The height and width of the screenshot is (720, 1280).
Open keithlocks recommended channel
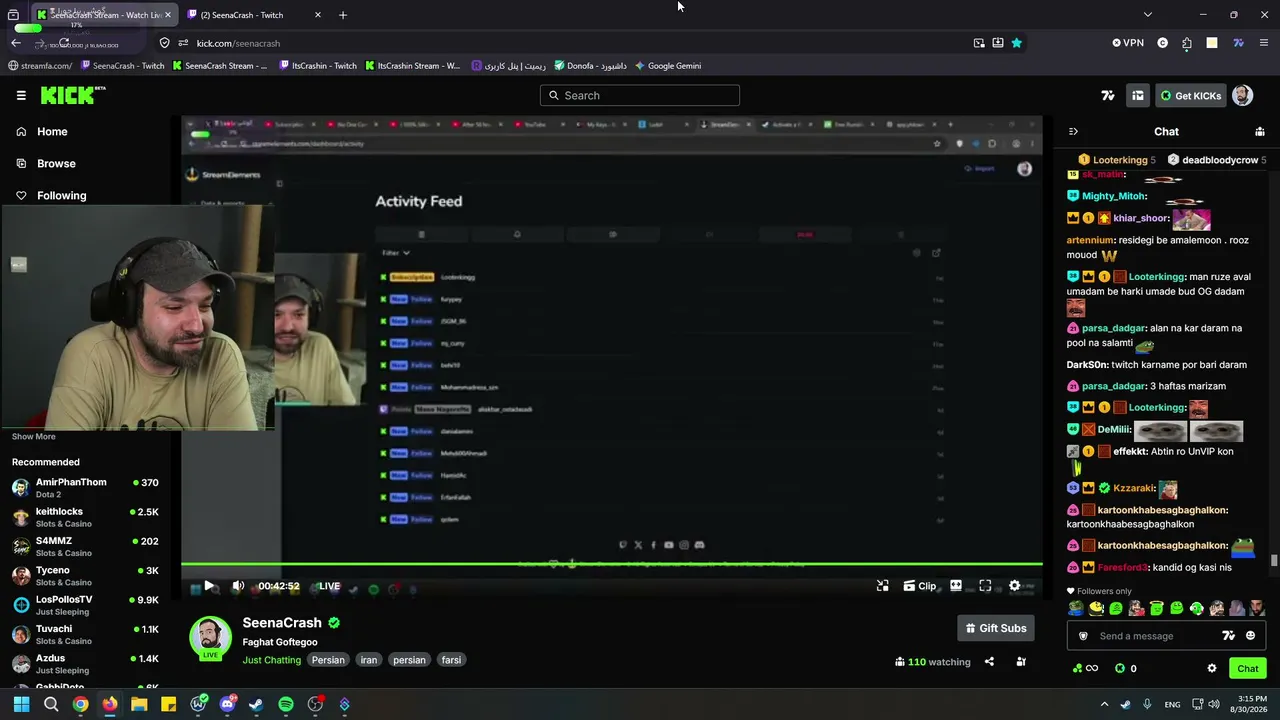[x=85, y=517]
